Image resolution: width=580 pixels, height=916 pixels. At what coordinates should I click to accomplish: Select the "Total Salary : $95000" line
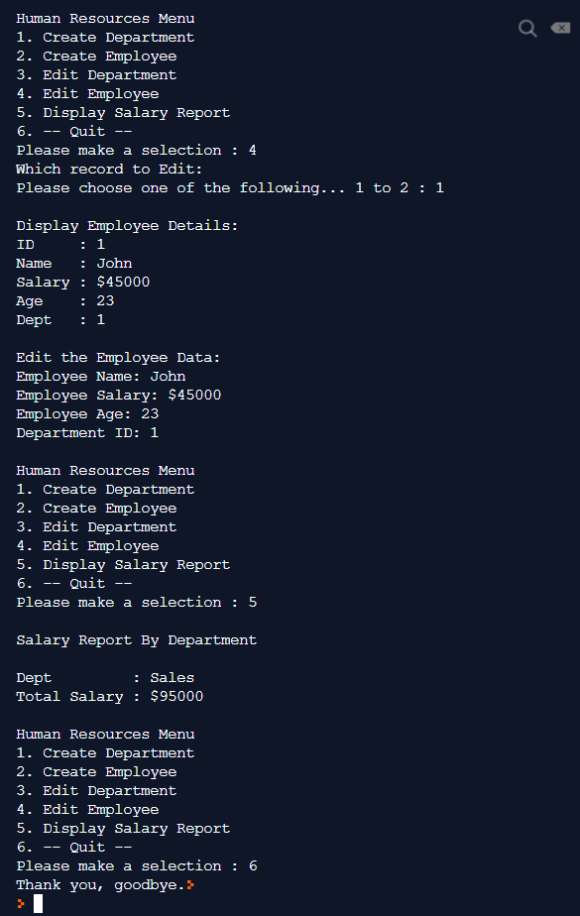point(110,696)
